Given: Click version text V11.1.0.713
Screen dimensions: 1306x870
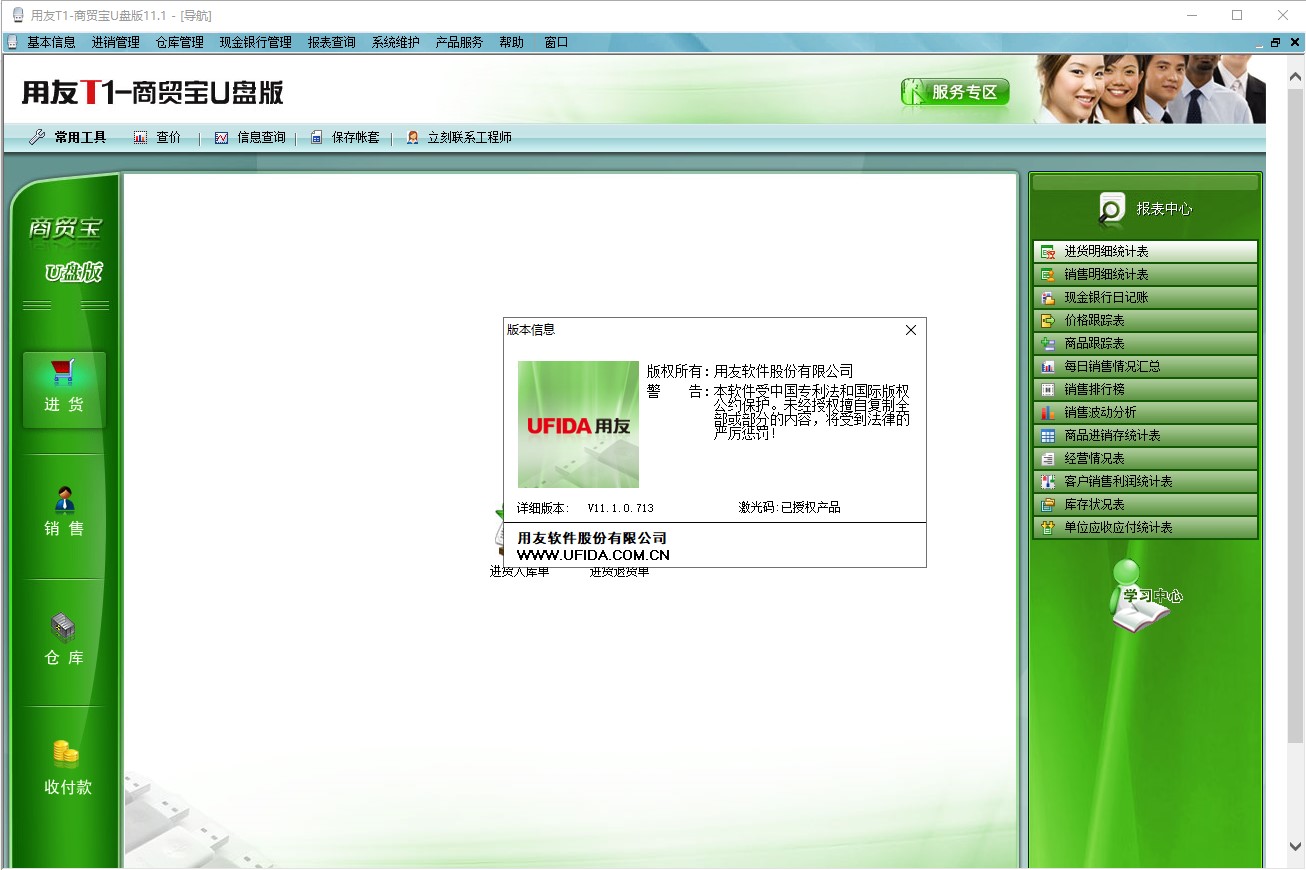Looking at the screenshot, I should pyautogui.click(x=620, y=508).
